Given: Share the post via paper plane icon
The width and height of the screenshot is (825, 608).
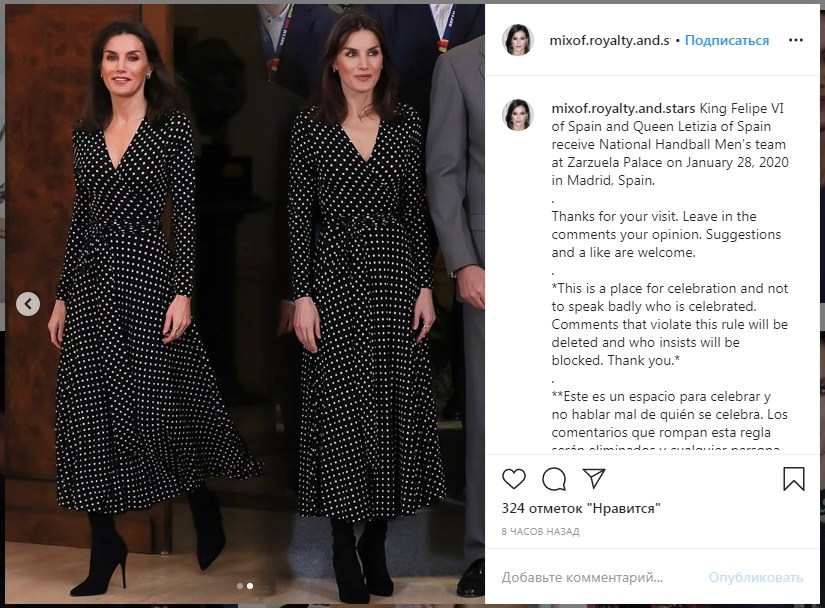Looking at the screenshot, I should [594, 478].
